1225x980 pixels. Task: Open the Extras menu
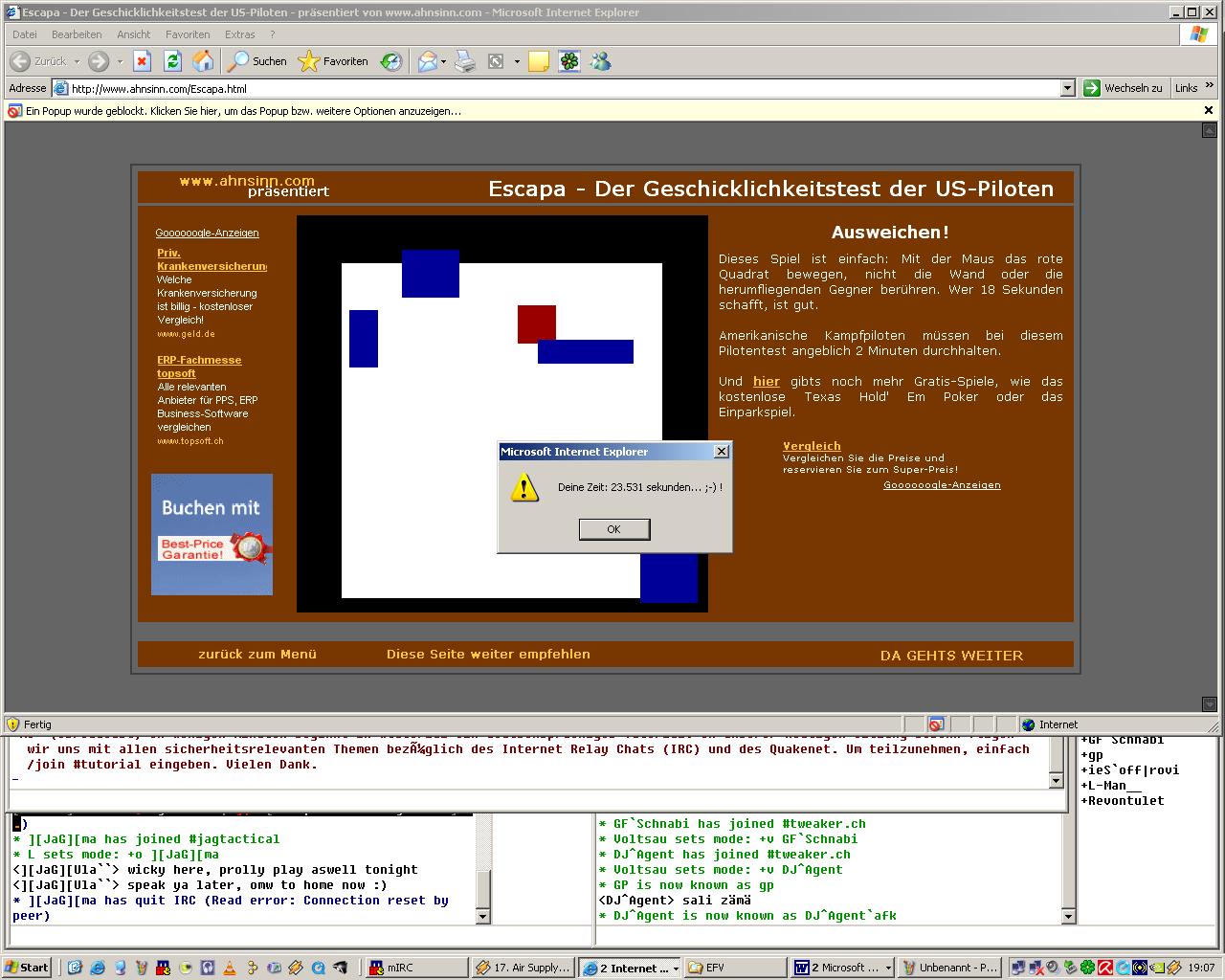[239, 34]
